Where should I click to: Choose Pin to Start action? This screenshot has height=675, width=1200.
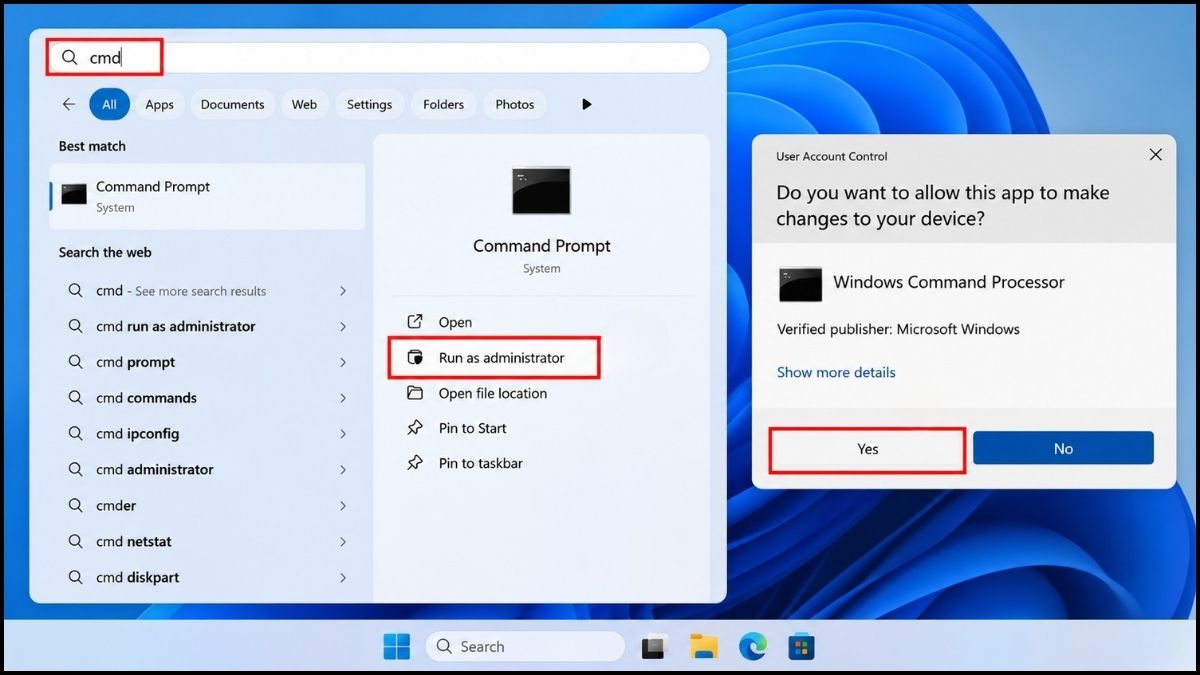pos(541,428)
